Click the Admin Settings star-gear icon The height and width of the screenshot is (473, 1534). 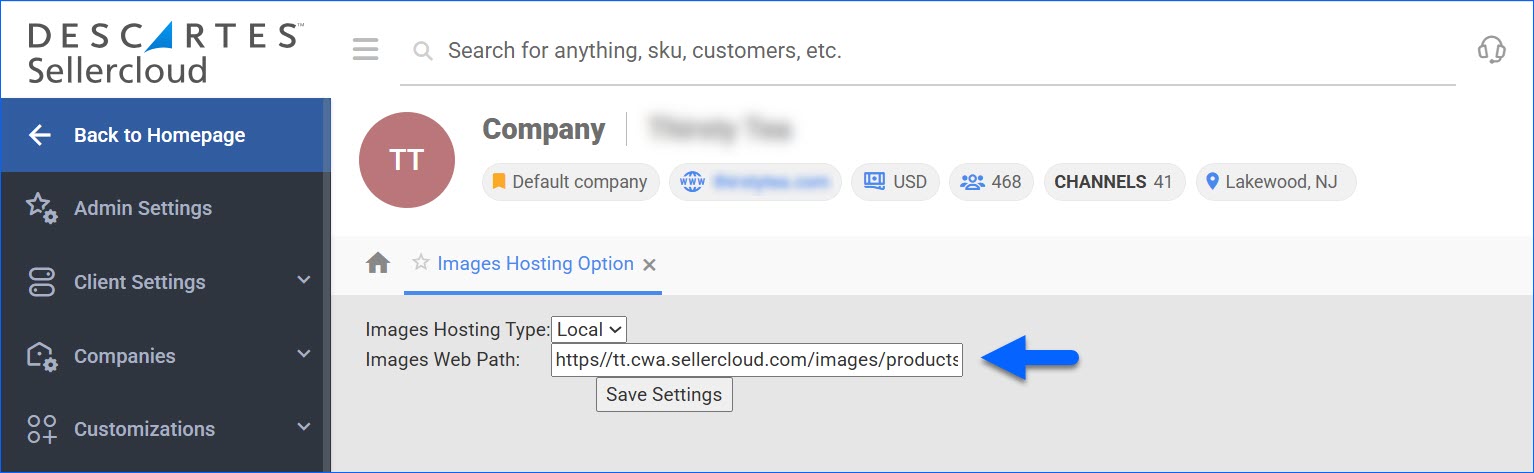[x=41, y=208]
